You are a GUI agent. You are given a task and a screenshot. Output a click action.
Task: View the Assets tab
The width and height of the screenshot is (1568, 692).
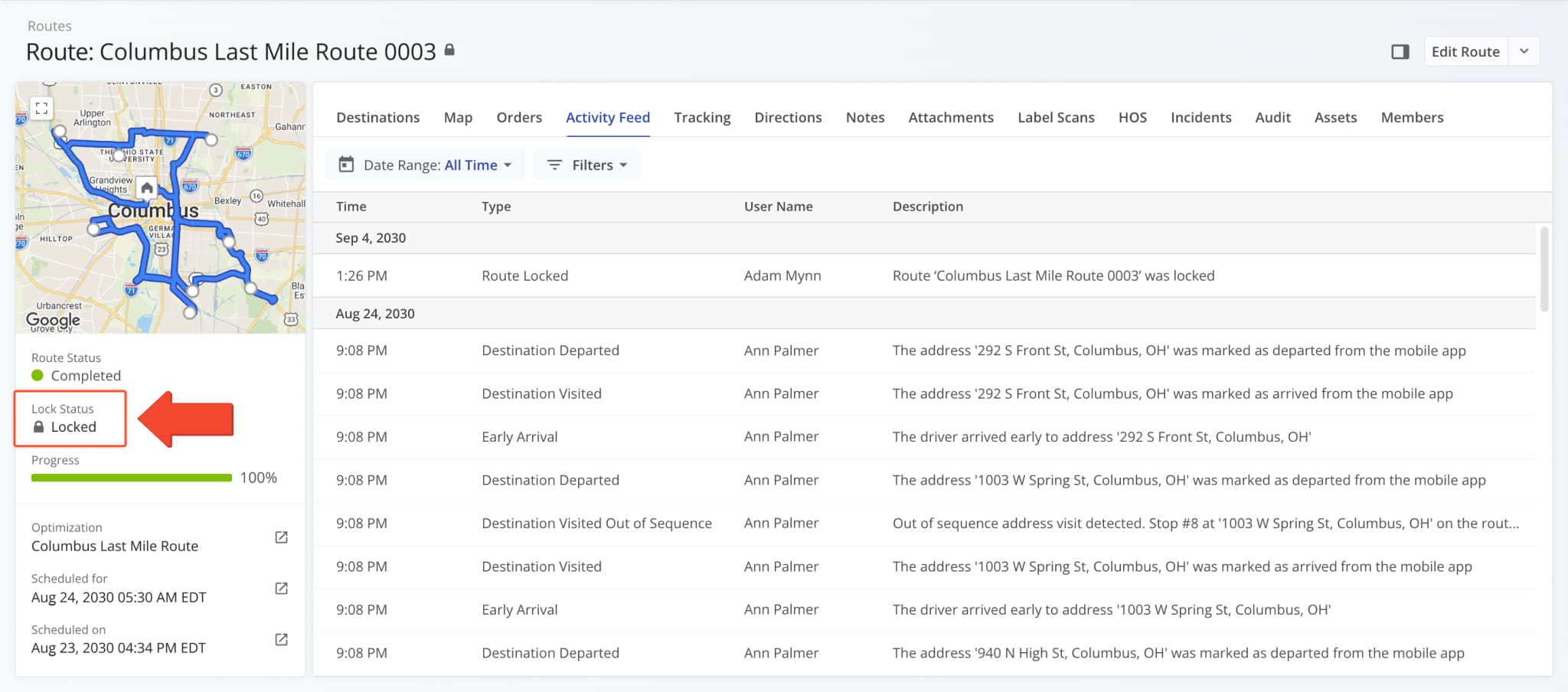click(1335, 117)
